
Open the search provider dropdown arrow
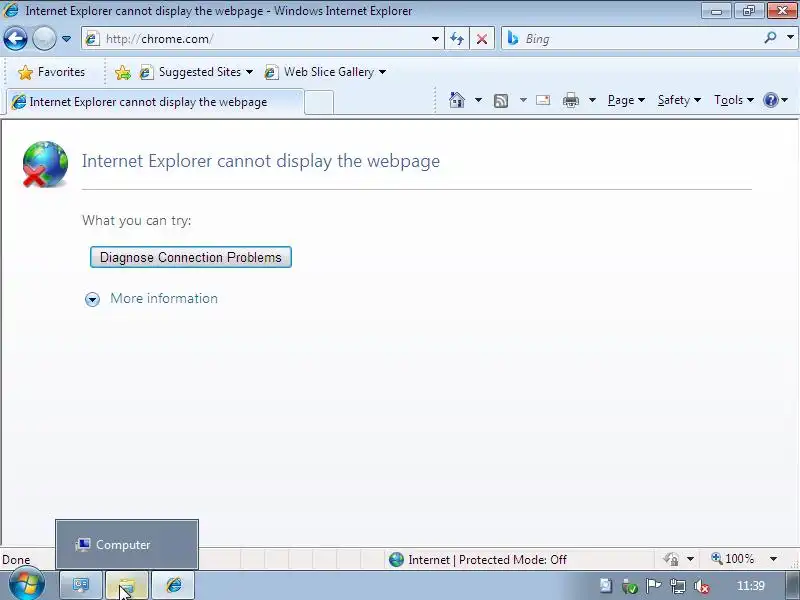coord(790,38)
